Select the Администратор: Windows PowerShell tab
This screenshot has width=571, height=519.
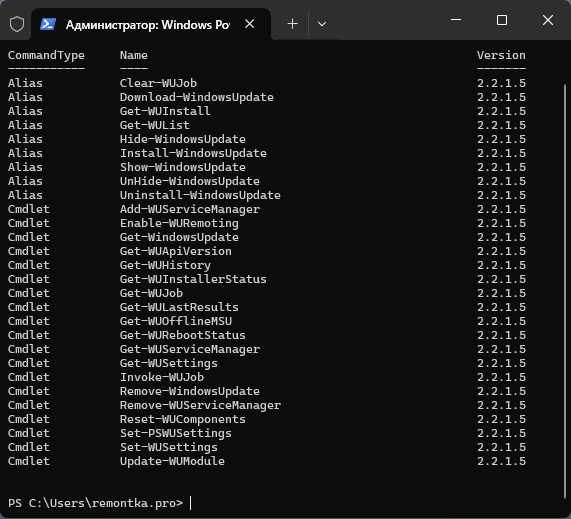click(x=151, y=24)
